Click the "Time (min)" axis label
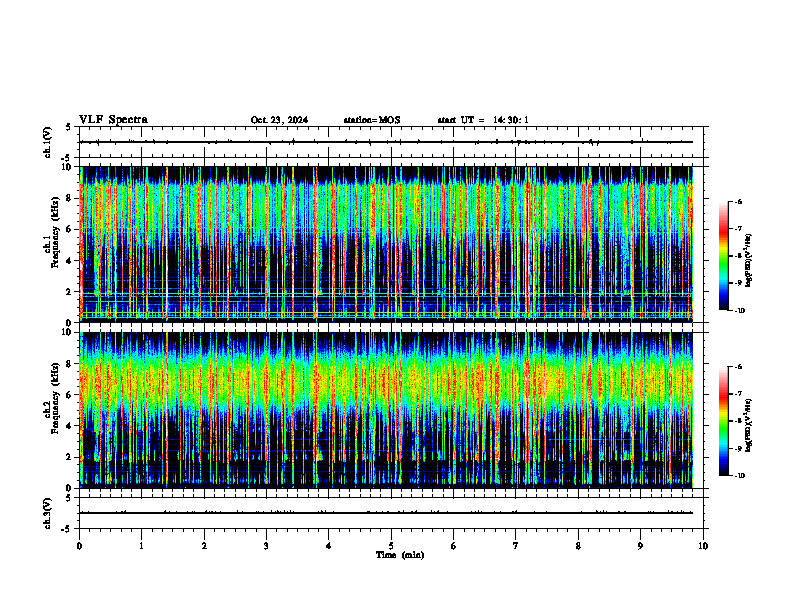This screenshot has width=792, height=612. [x=400, y=555]
